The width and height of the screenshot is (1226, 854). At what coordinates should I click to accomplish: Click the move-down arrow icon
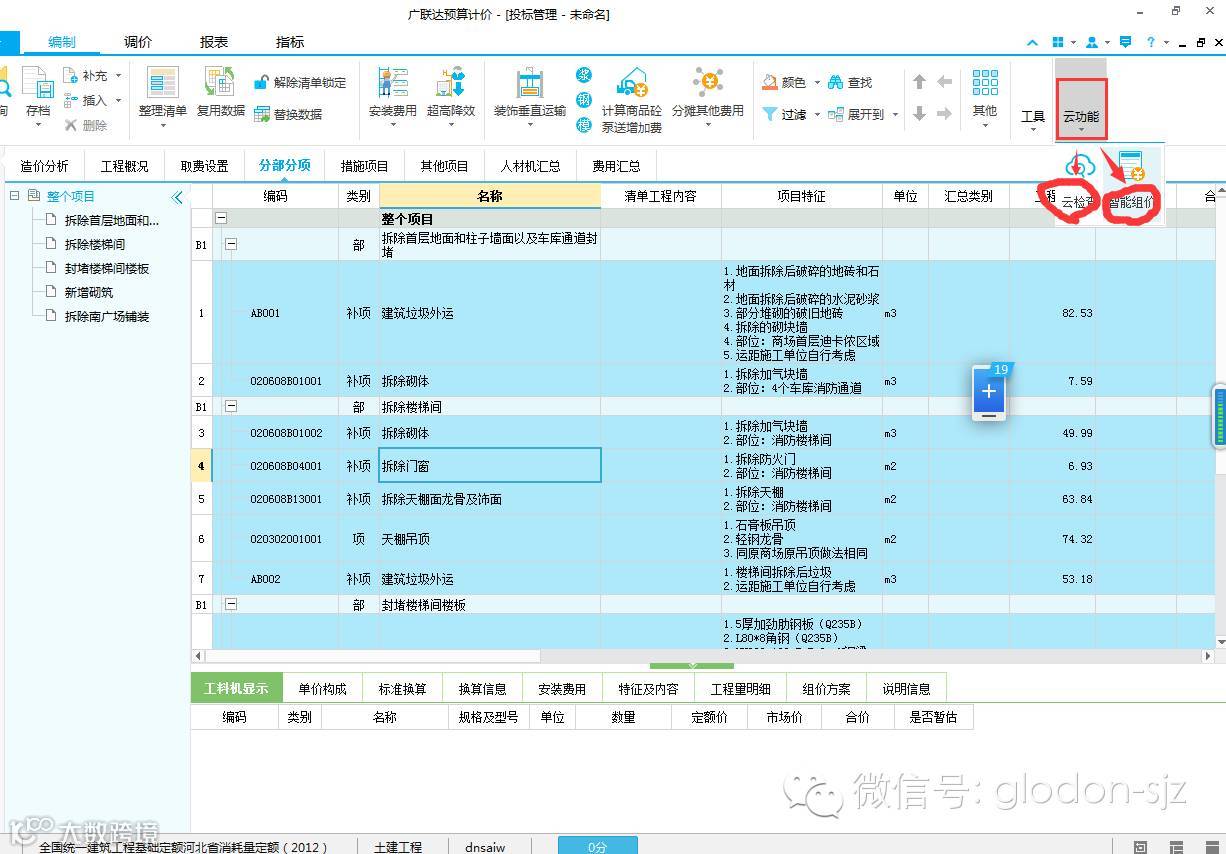(920, 114)
